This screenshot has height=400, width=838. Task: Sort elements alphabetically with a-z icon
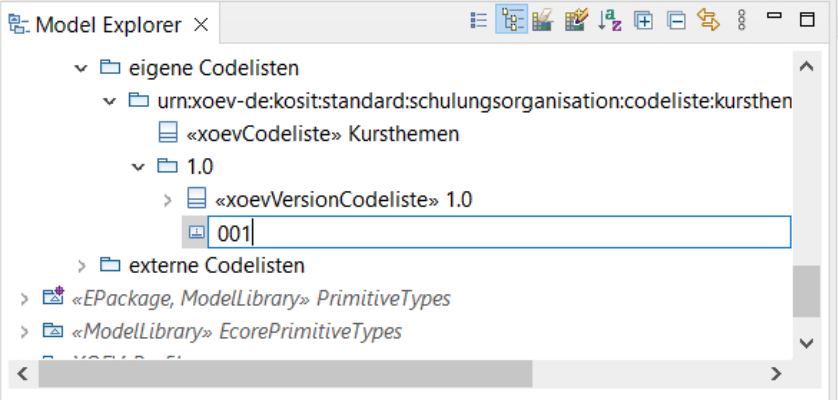tap(609, 20)
